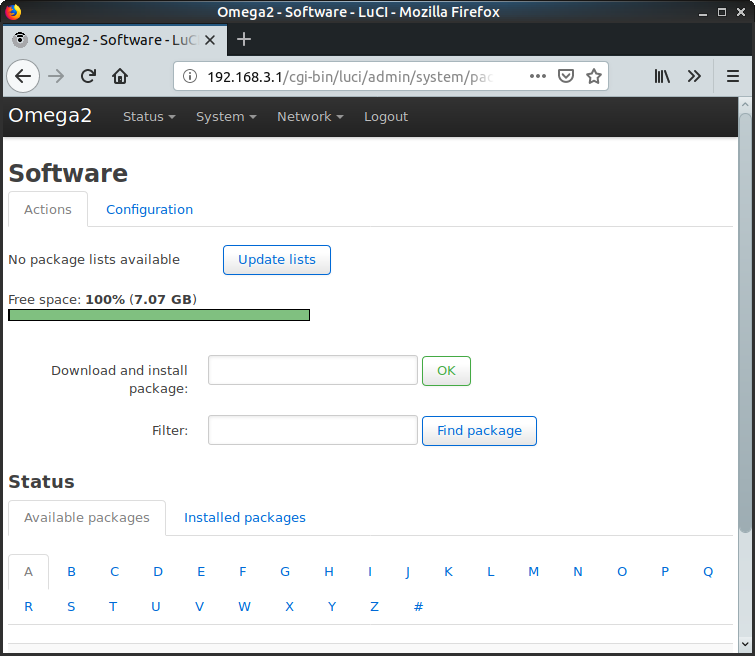
Task: Show packages starting with T
Action: pos(113,607)
